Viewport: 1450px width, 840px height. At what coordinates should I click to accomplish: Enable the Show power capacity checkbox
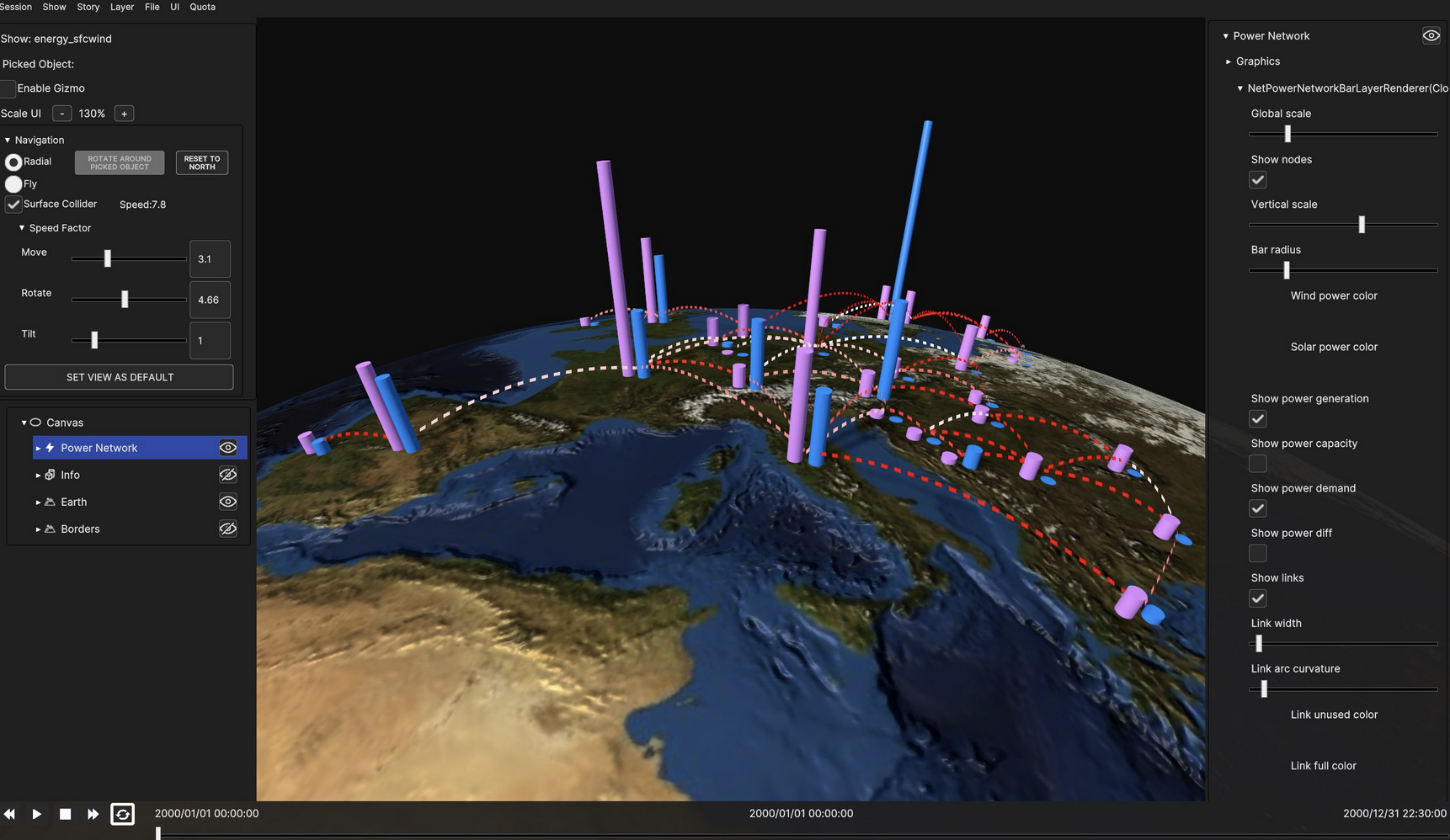pos(1257,464)
